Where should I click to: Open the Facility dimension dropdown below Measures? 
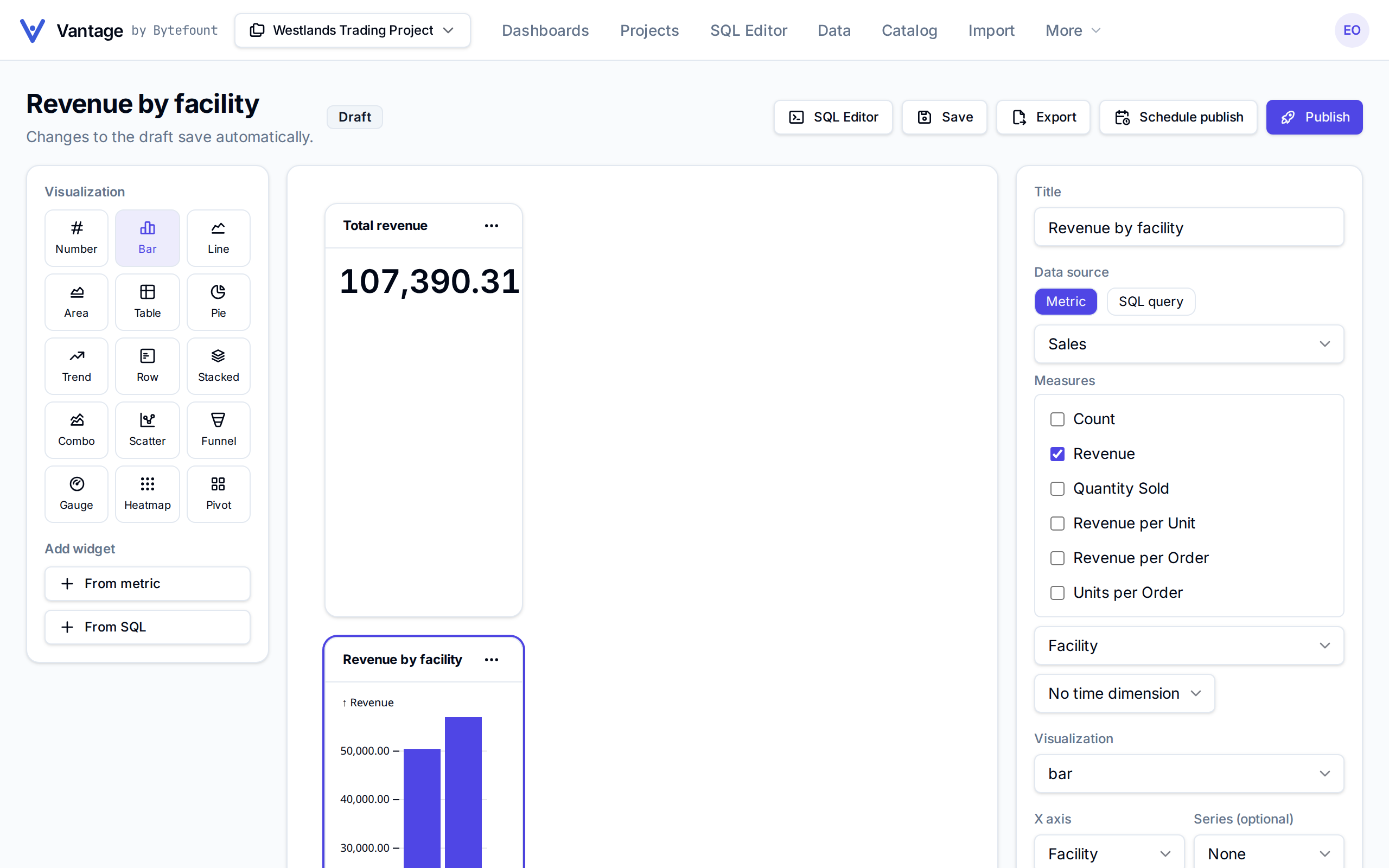(x=1189, y=646)
